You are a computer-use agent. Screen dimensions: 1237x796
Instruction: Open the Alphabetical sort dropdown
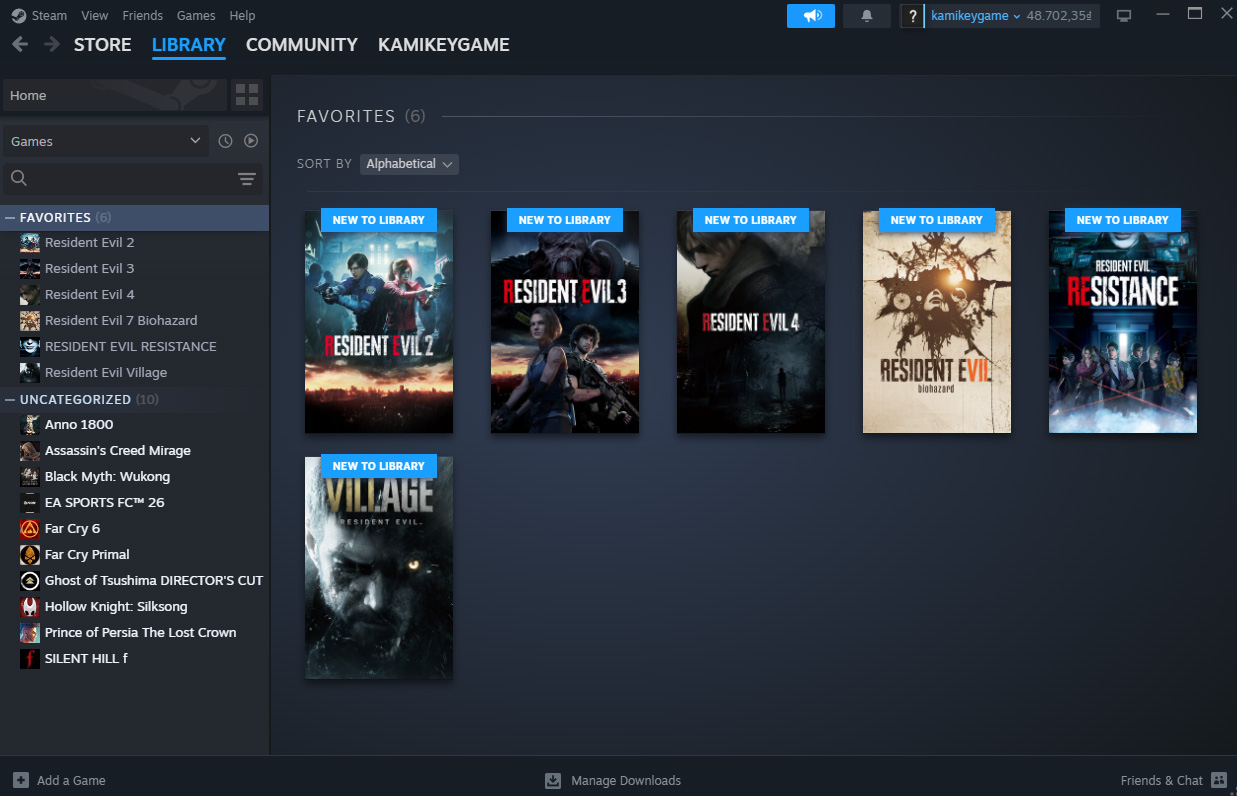(x=409, y=164)
